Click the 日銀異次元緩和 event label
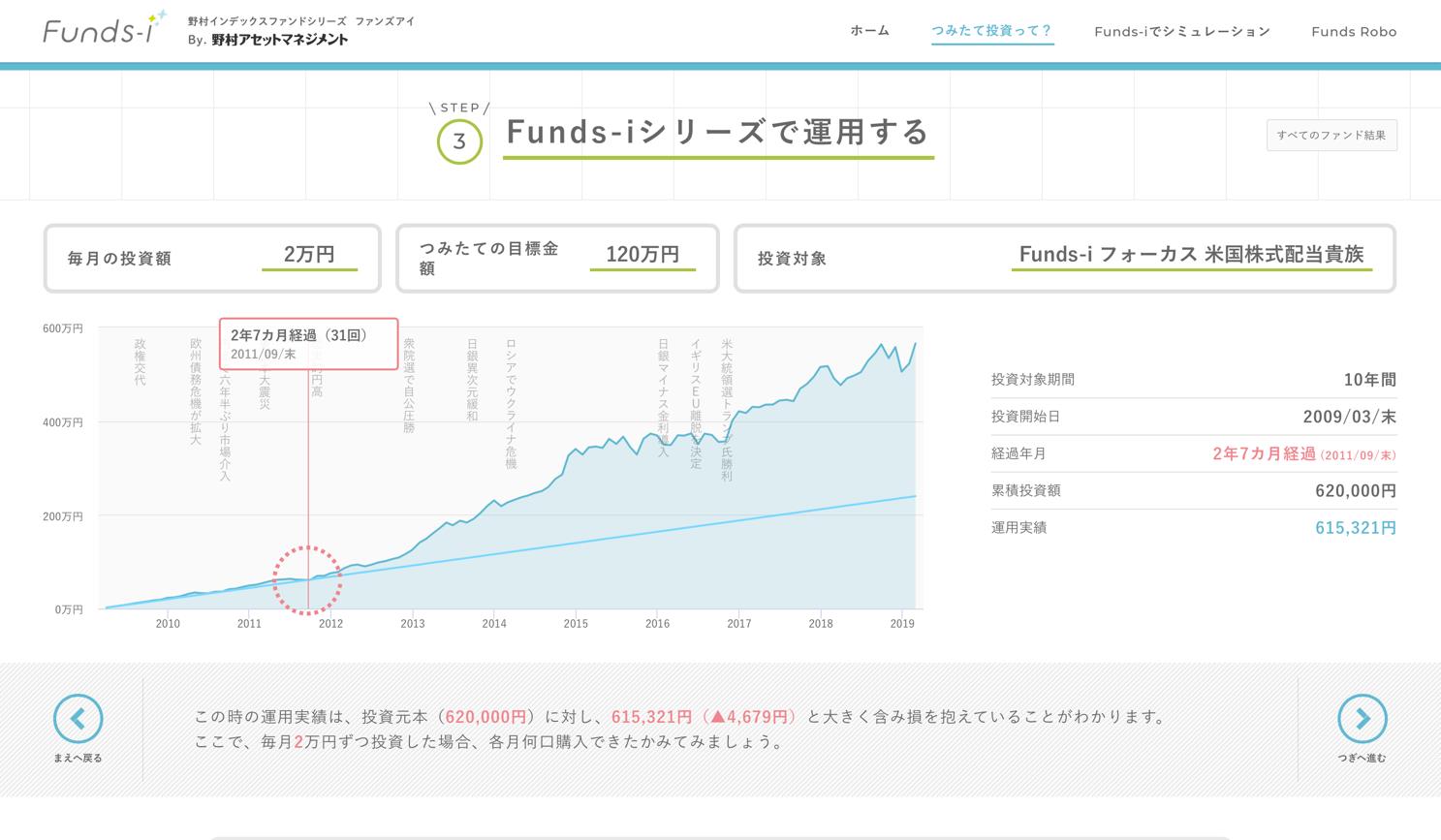The height and width of the screenshot is (840, 1441). (472, 380)
